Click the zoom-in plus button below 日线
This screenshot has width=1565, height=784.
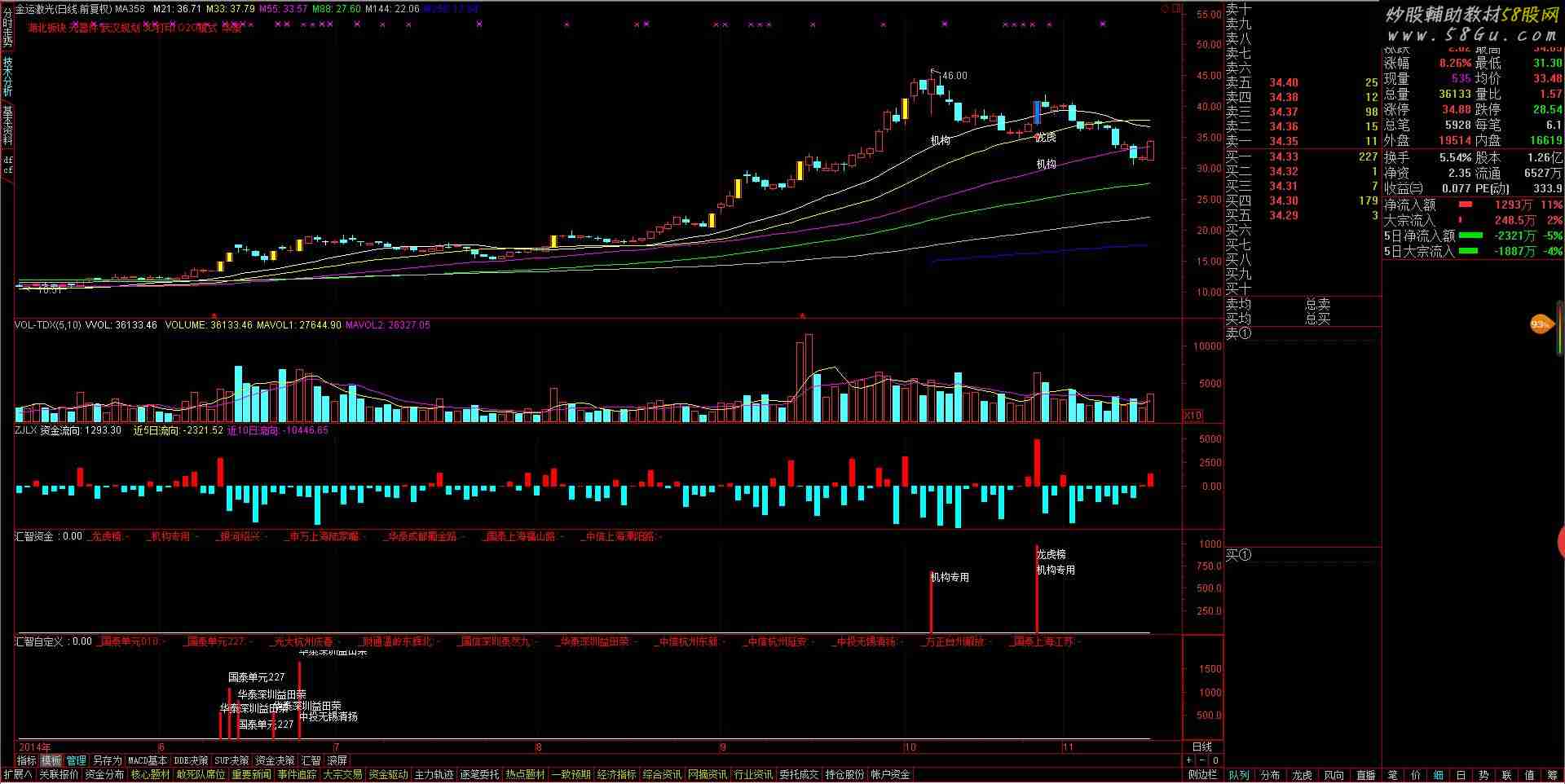coord(1188,760)
